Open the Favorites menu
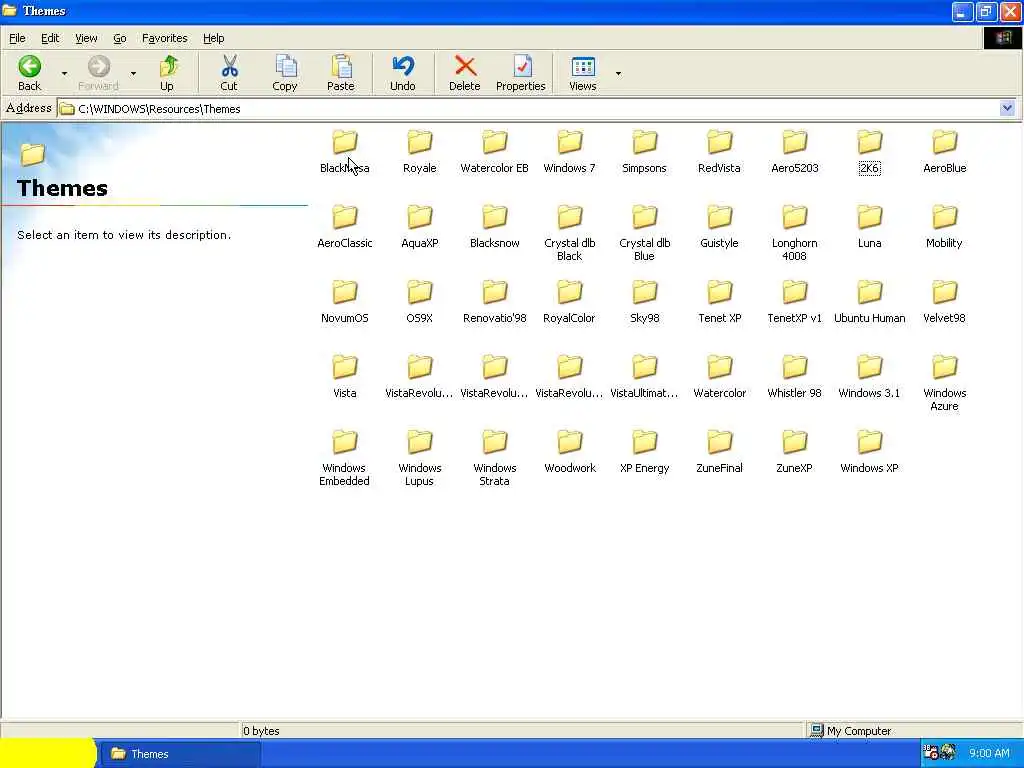1024x768 pixels. click(x=165, y=39)
